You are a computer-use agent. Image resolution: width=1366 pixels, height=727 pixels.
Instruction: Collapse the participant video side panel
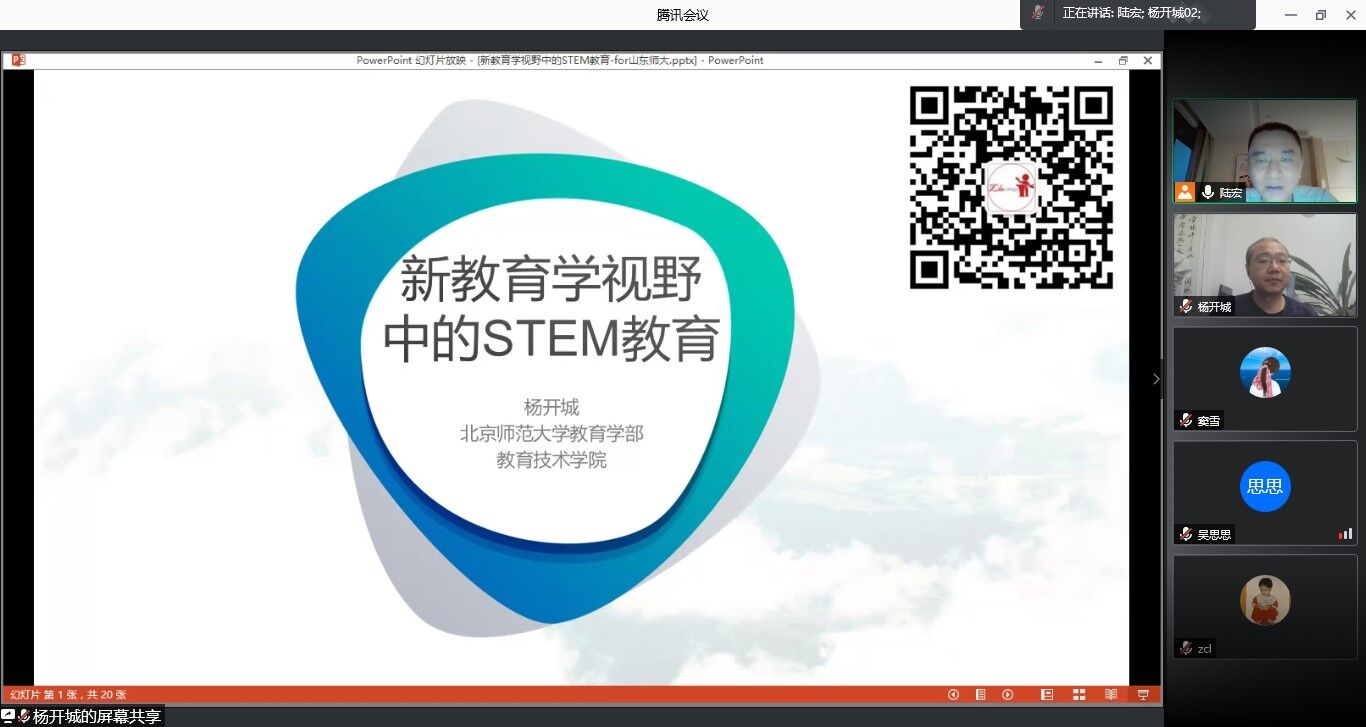point(1156,379)
